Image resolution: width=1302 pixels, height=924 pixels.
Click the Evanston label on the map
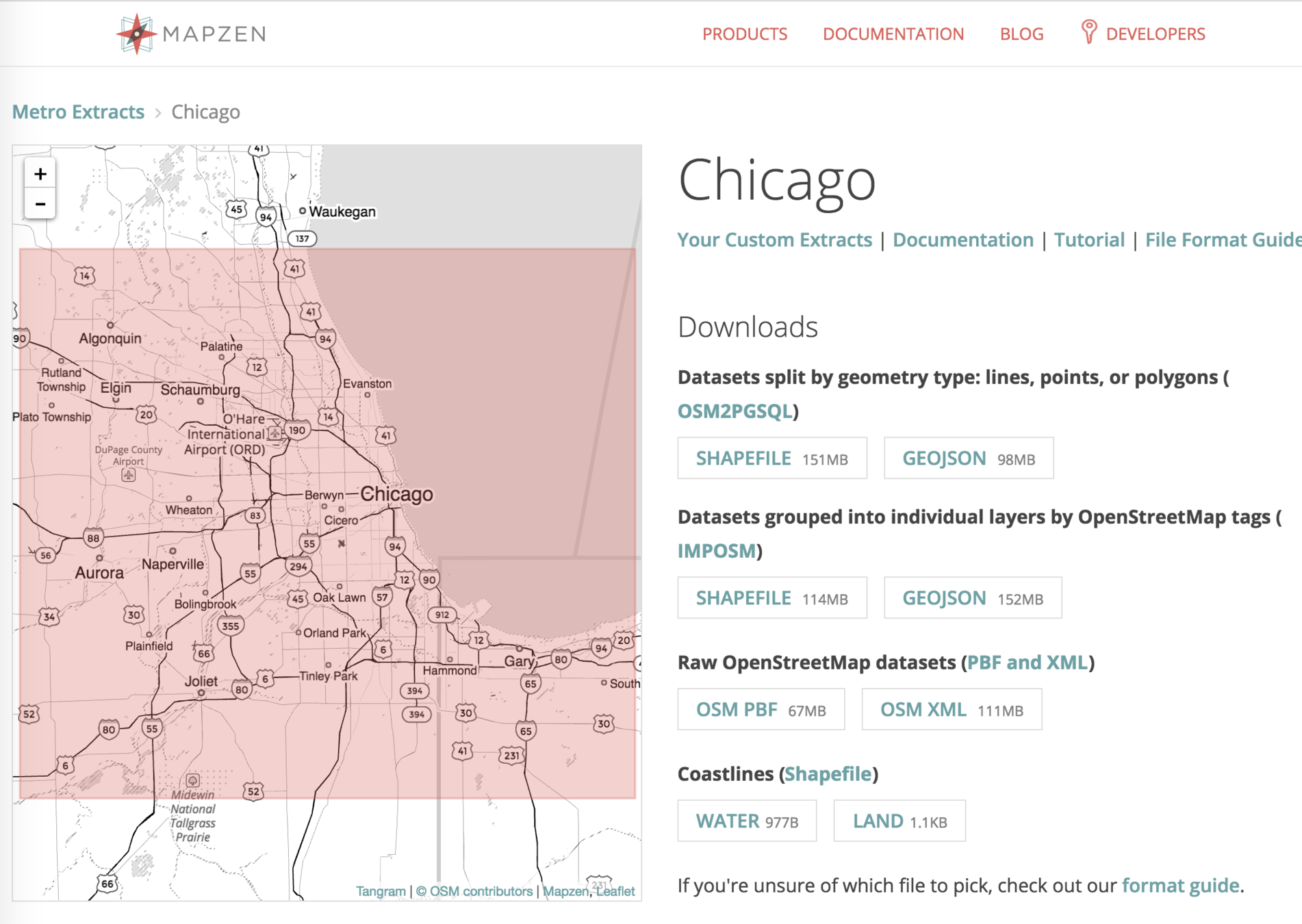click(368, 383)
